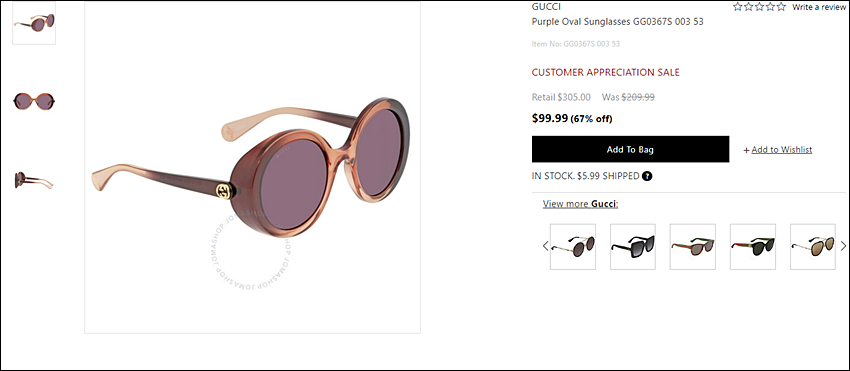Open the fourth black sunglasses in carousel

752,246
